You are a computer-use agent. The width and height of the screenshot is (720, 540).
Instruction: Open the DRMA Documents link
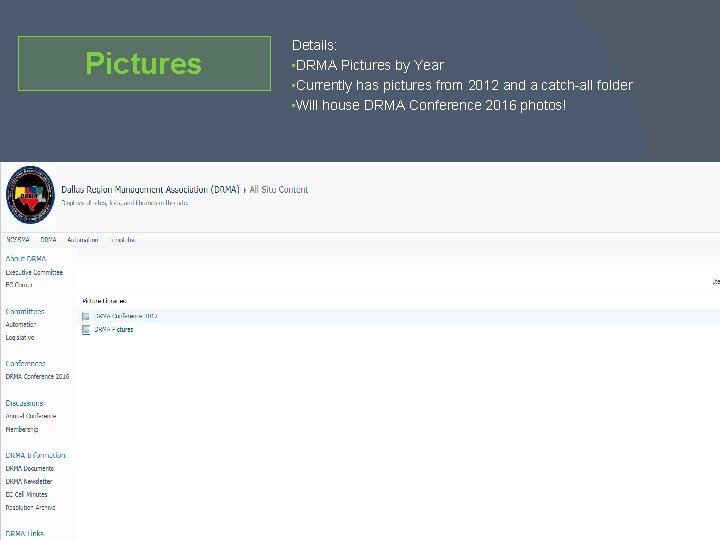tap(29, 468)
